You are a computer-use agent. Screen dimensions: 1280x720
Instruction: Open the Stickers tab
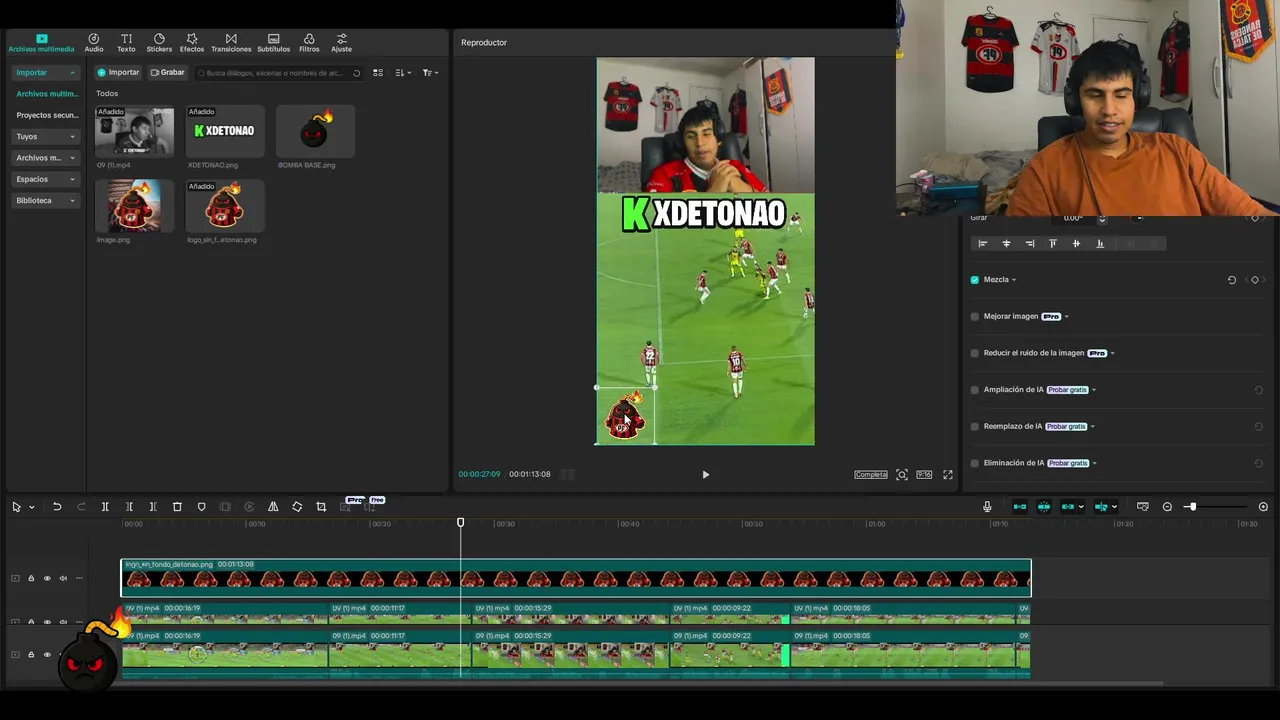(x=159, y=43)
